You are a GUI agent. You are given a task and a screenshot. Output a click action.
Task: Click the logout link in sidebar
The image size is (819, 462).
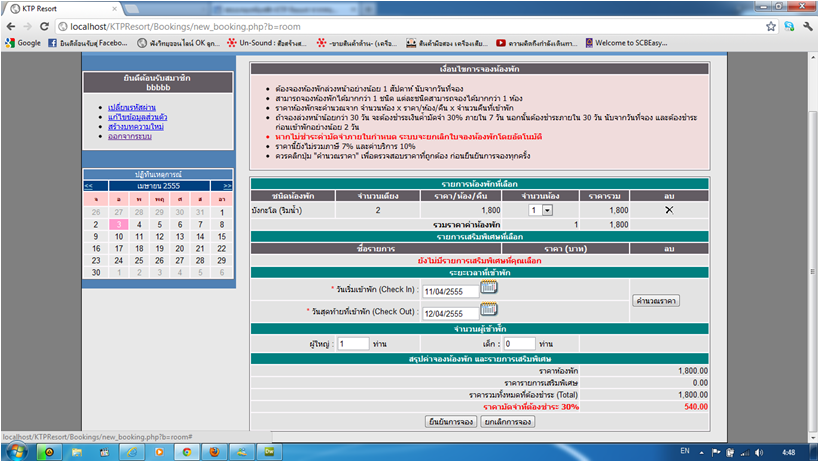(130, 136)
